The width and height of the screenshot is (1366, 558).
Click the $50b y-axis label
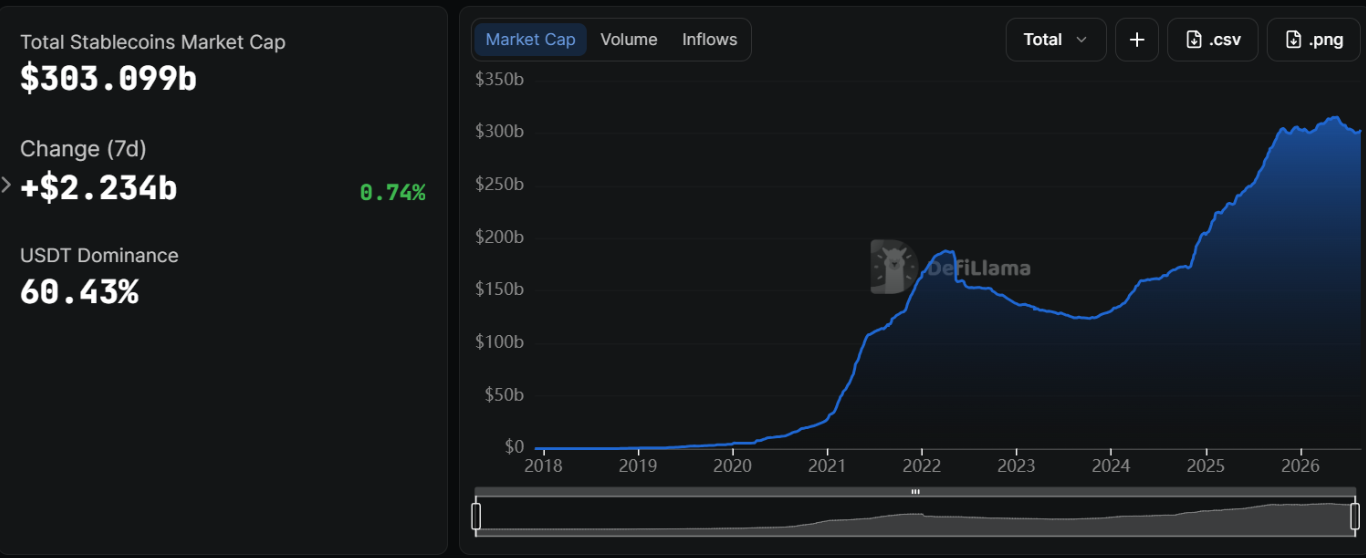tap(503, 394)
